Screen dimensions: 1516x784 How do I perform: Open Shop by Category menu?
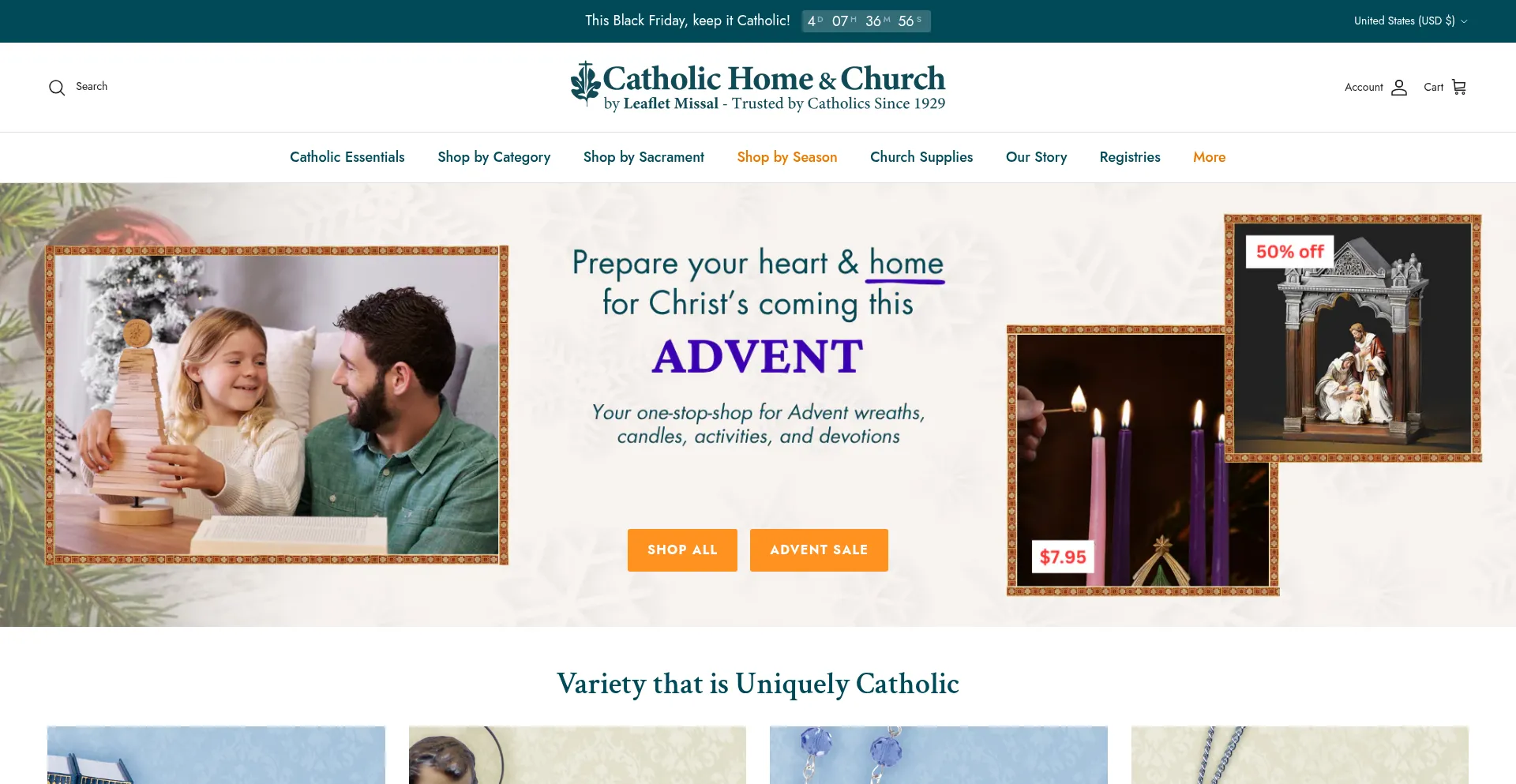(494, 157)
